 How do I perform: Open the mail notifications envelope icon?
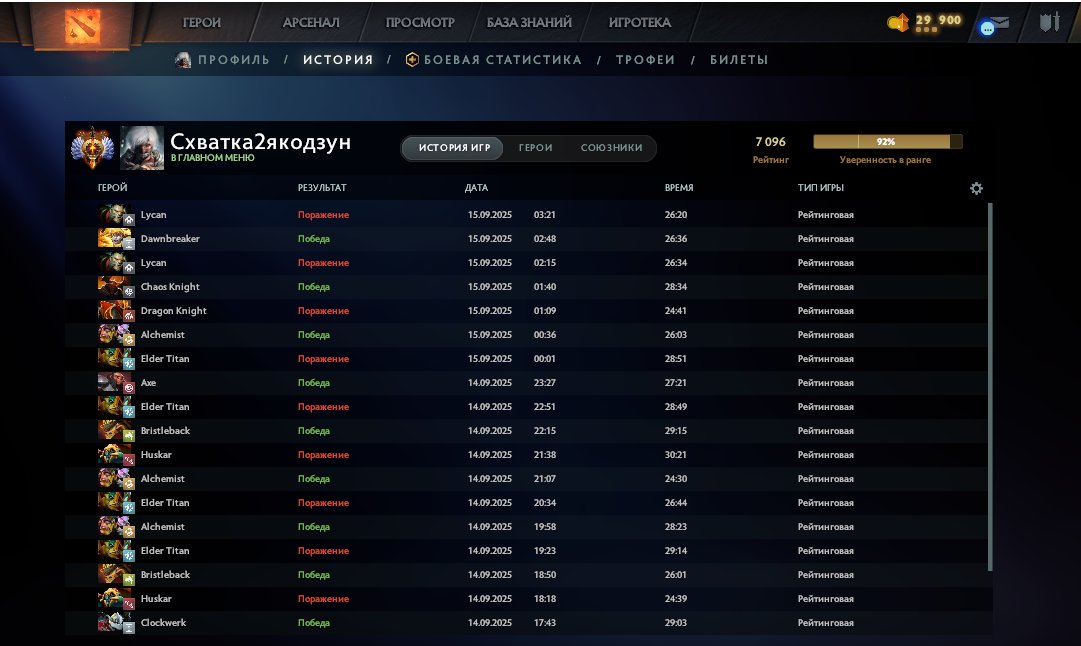(994, 26)
